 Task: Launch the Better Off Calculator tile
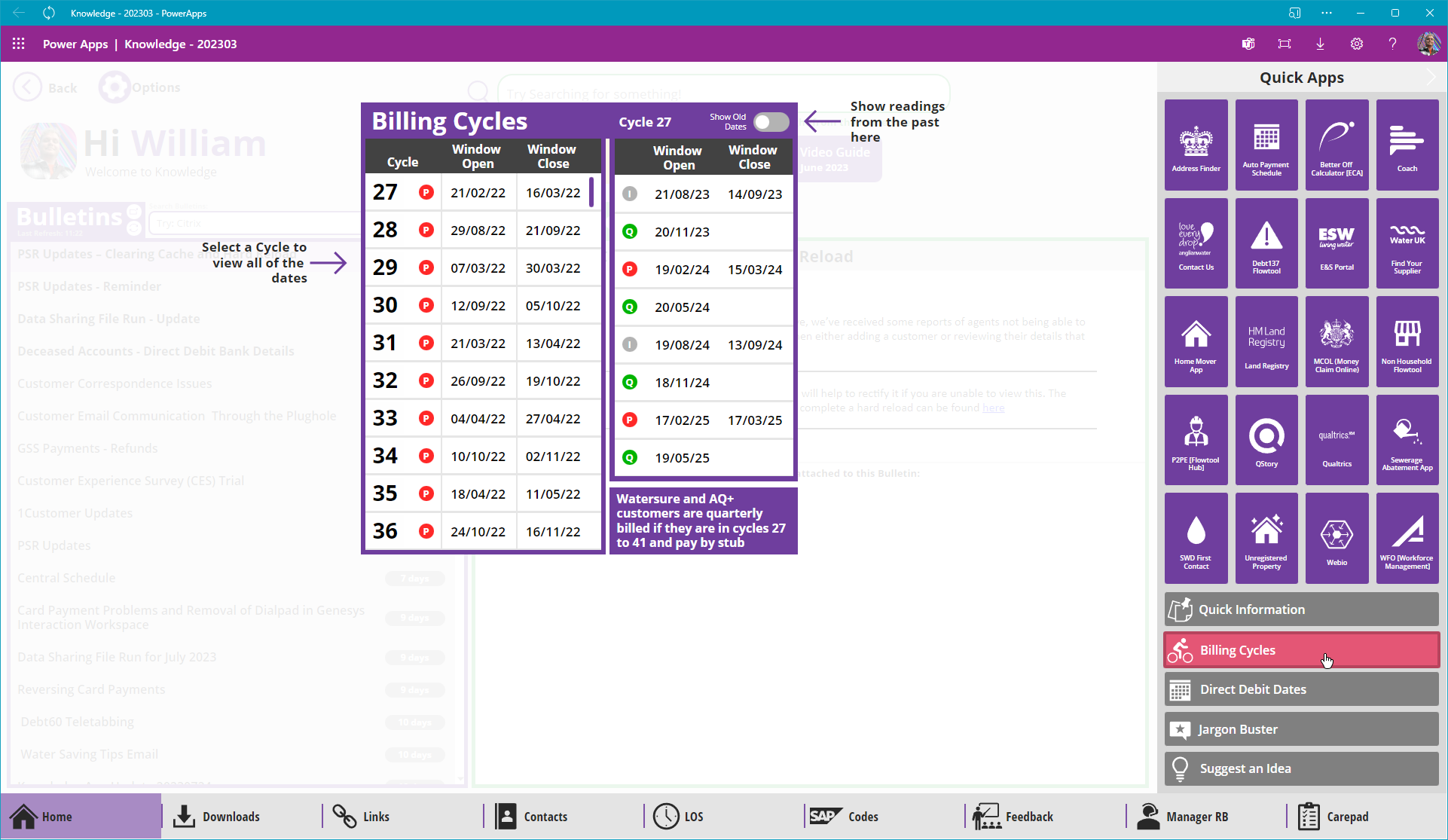click(1336, 145)
